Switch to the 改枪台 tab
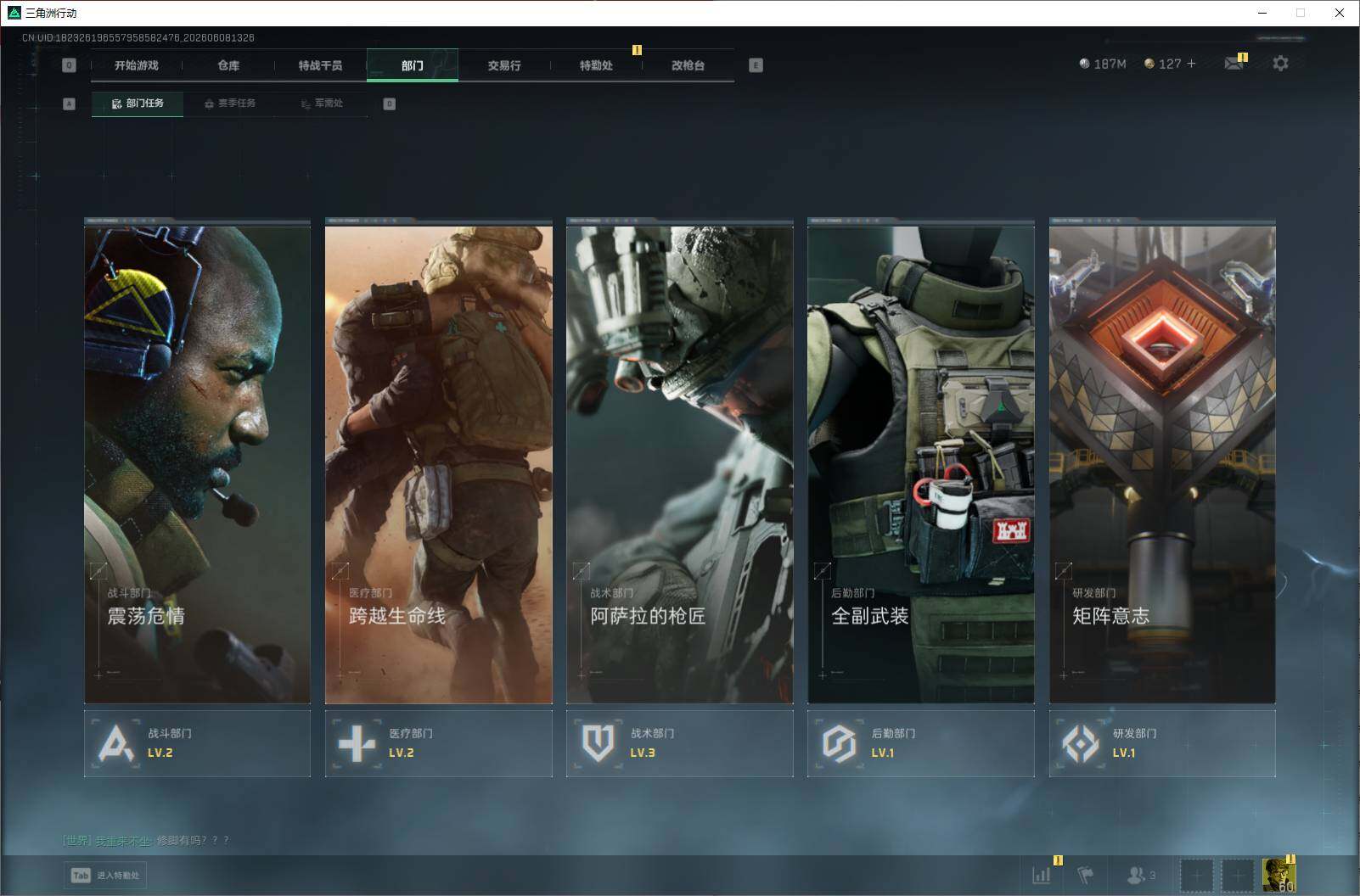1360x896 pixels. coord(688,65)
